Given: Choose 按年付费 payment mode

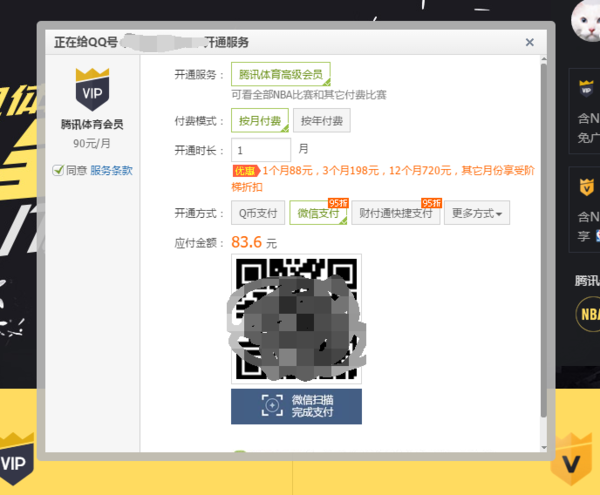Looking at the screenshot, I should [x=321, y=120].
